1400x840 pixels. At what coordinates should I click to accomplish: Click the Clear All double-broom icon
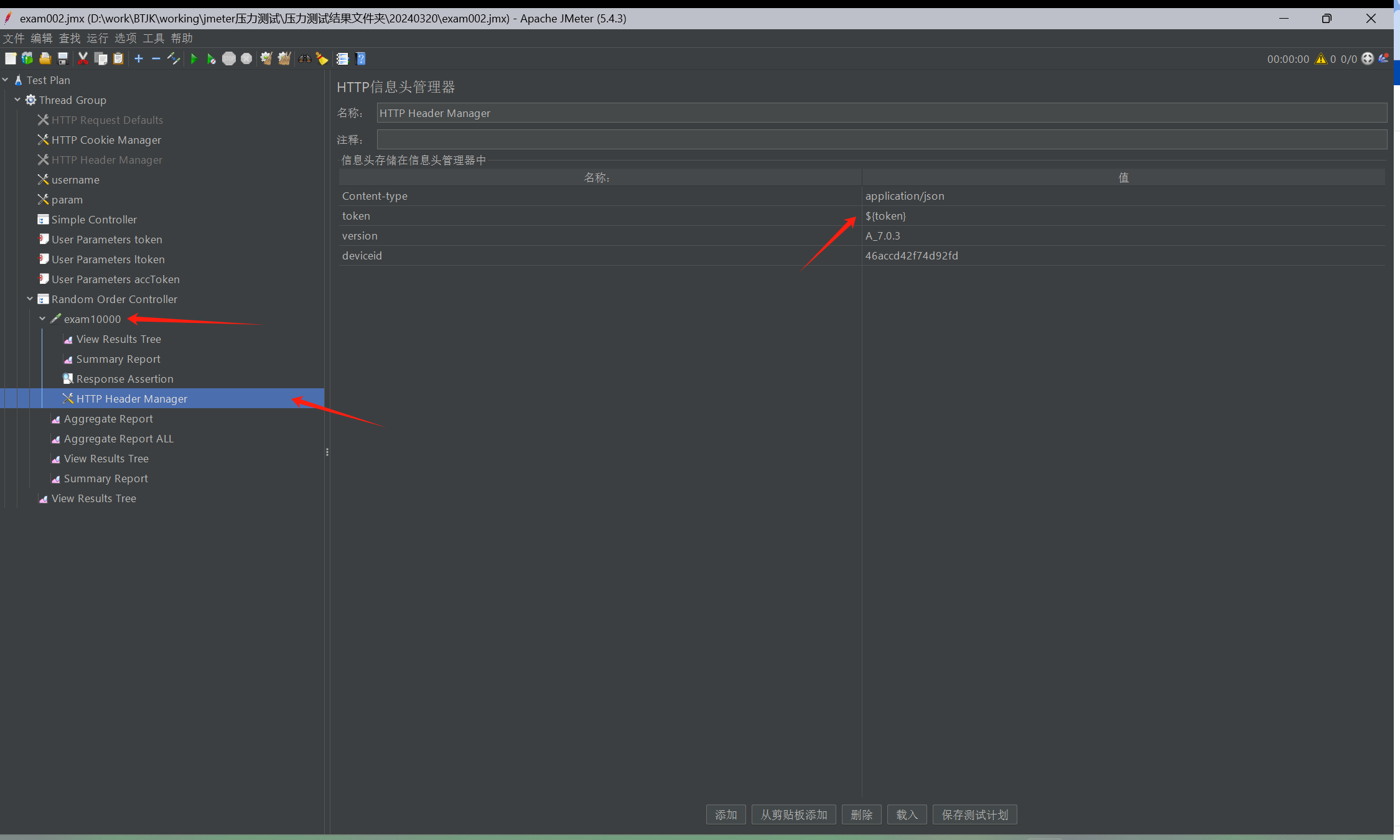pyautogui.click(x=284, y=58)
